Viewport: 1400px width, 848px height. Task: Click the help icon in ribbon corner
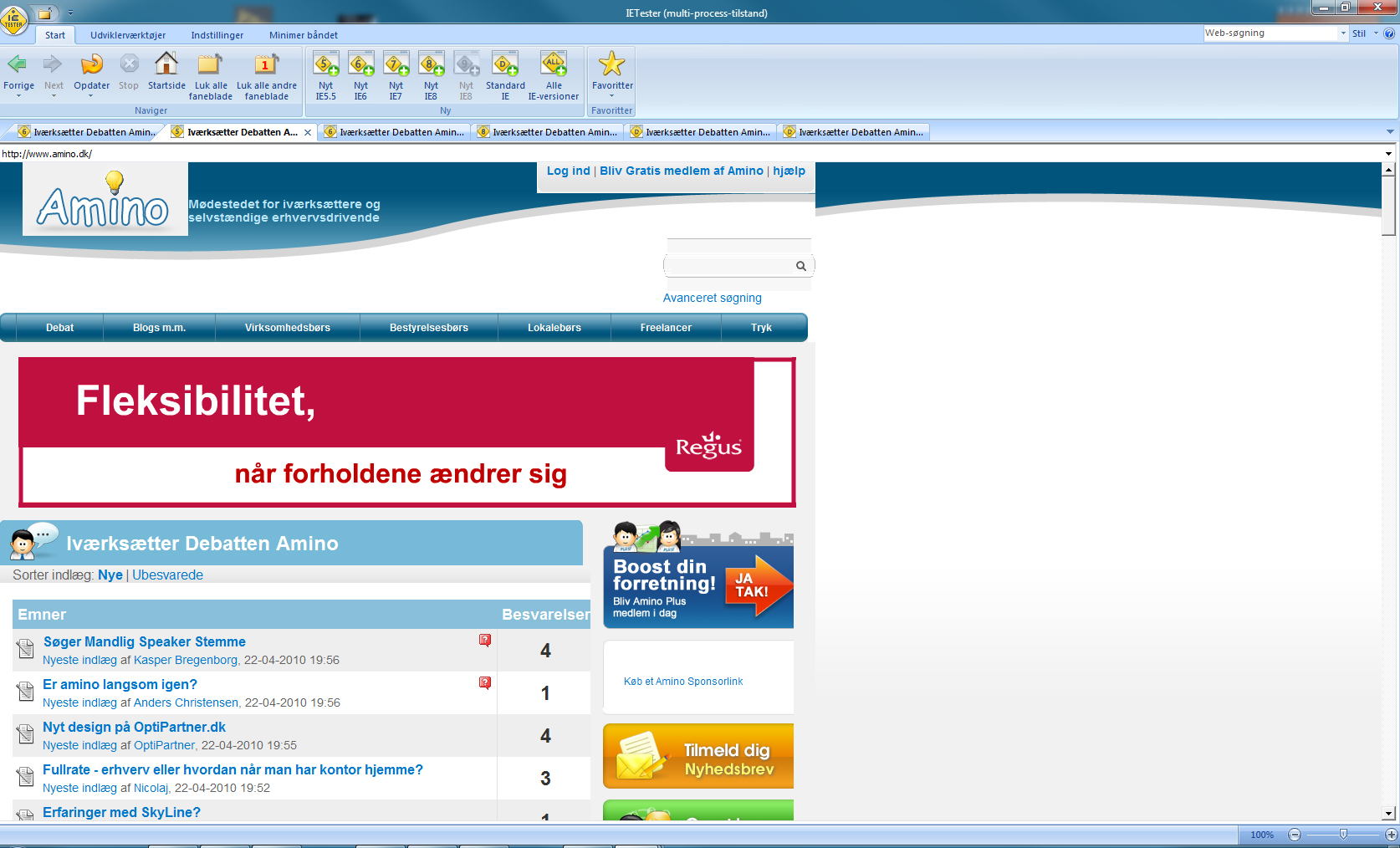pos(1389,33)
